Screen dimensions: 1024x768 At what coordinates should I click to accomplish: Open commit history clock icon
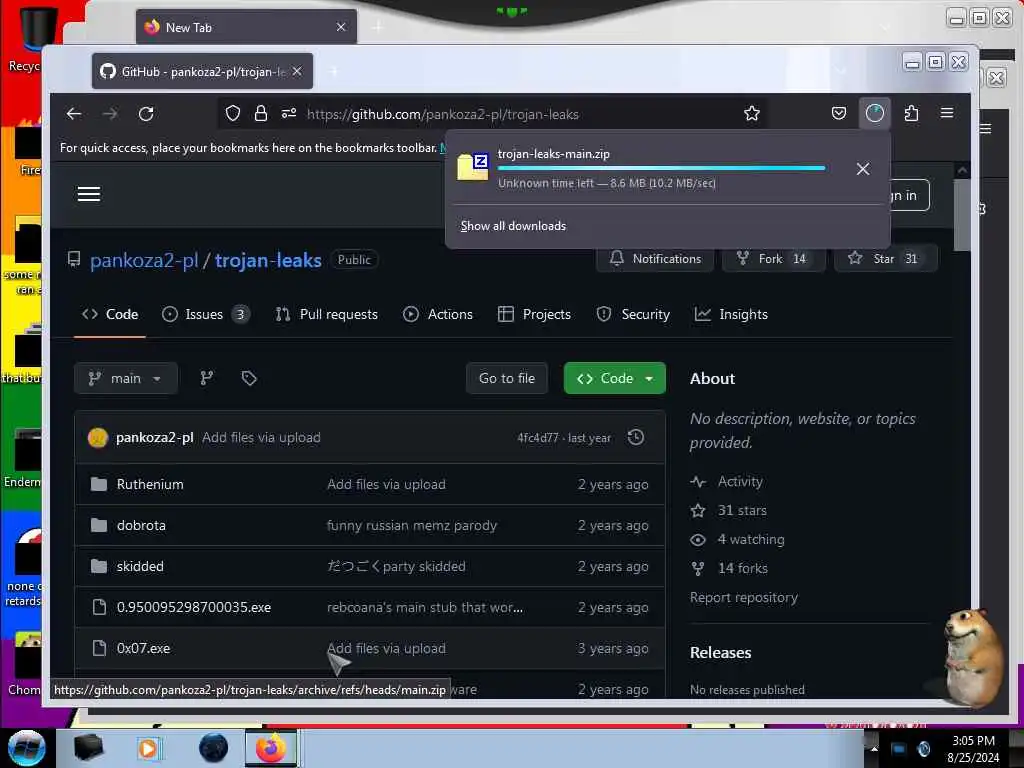[635, 437]
